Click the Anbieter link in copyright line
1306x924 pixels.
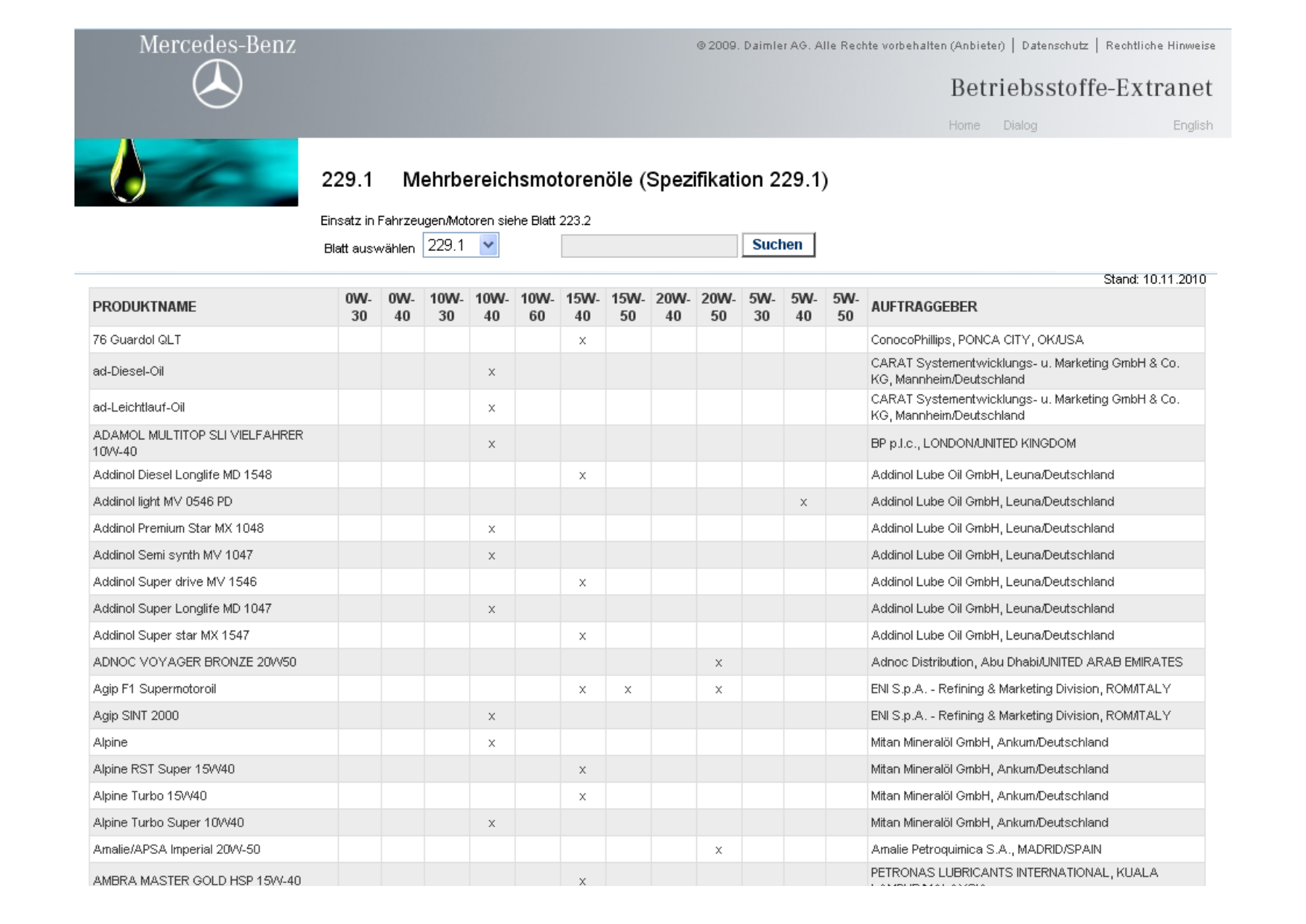(978, 45)
